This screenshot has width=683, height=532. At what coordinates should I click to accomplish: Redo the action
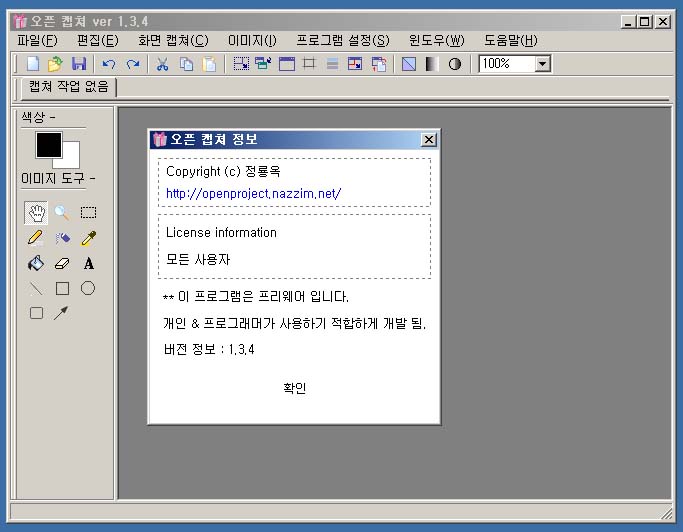(x=132, y=64)
